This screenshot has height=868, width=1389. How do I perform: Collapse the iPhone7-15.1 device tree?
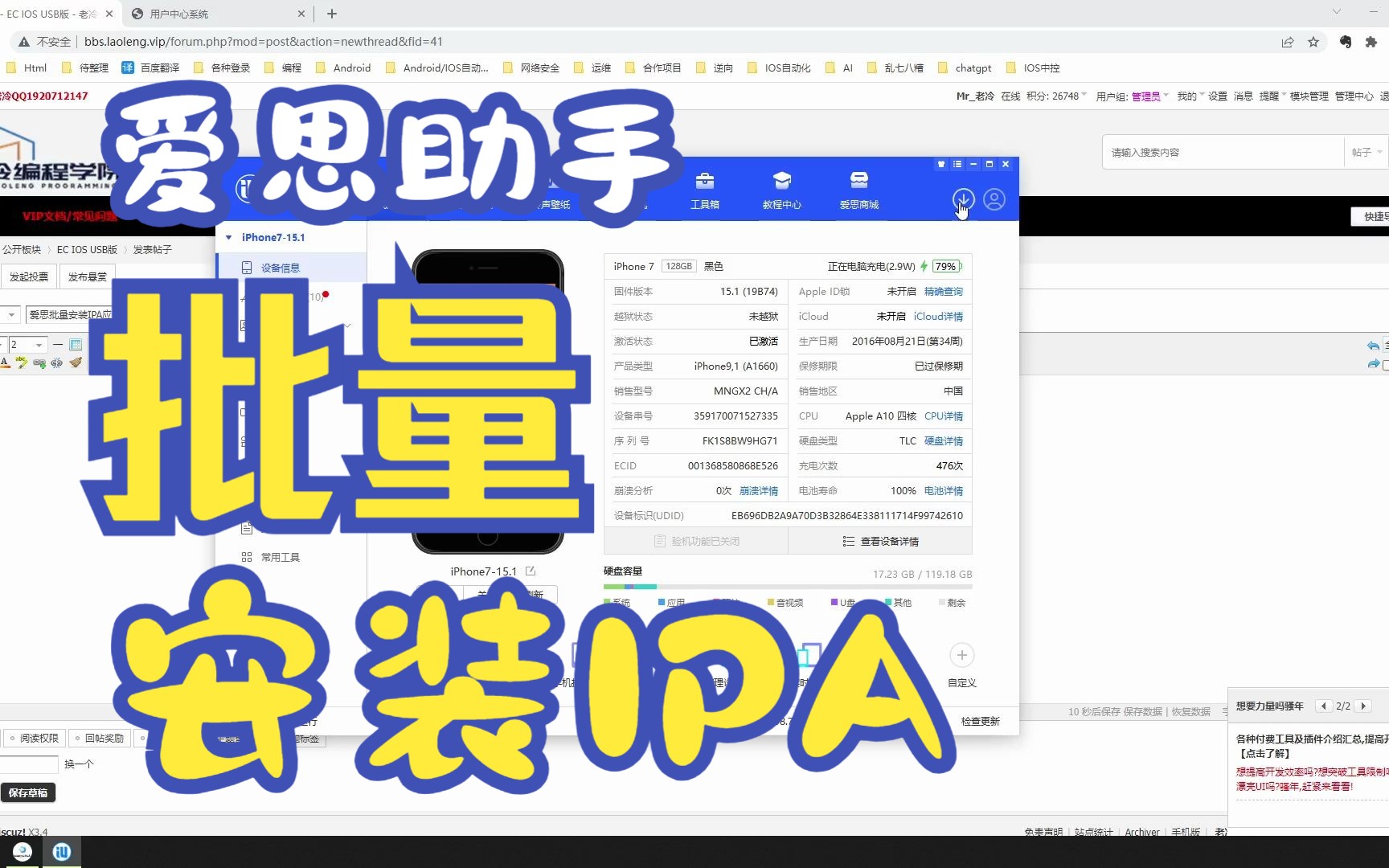(x=229, y=237)
